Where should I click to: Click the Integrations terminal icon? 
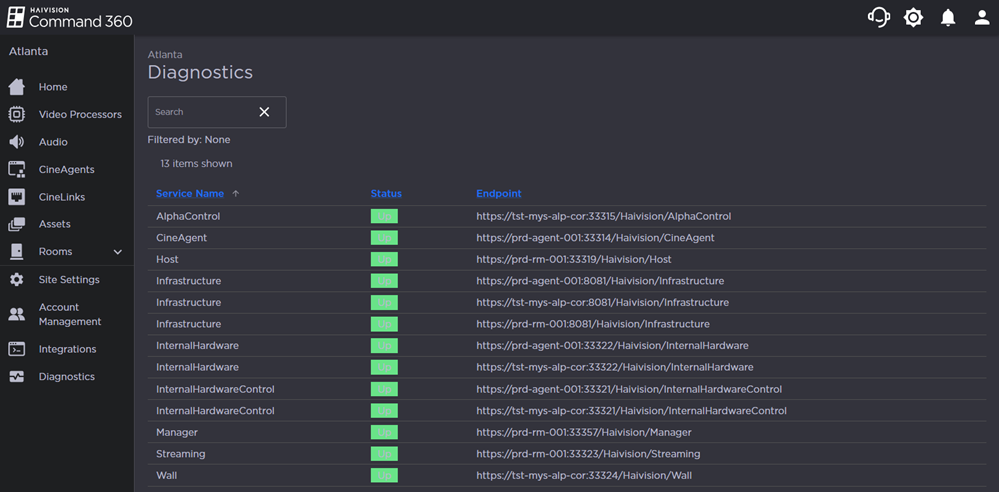tap(17, 349)
